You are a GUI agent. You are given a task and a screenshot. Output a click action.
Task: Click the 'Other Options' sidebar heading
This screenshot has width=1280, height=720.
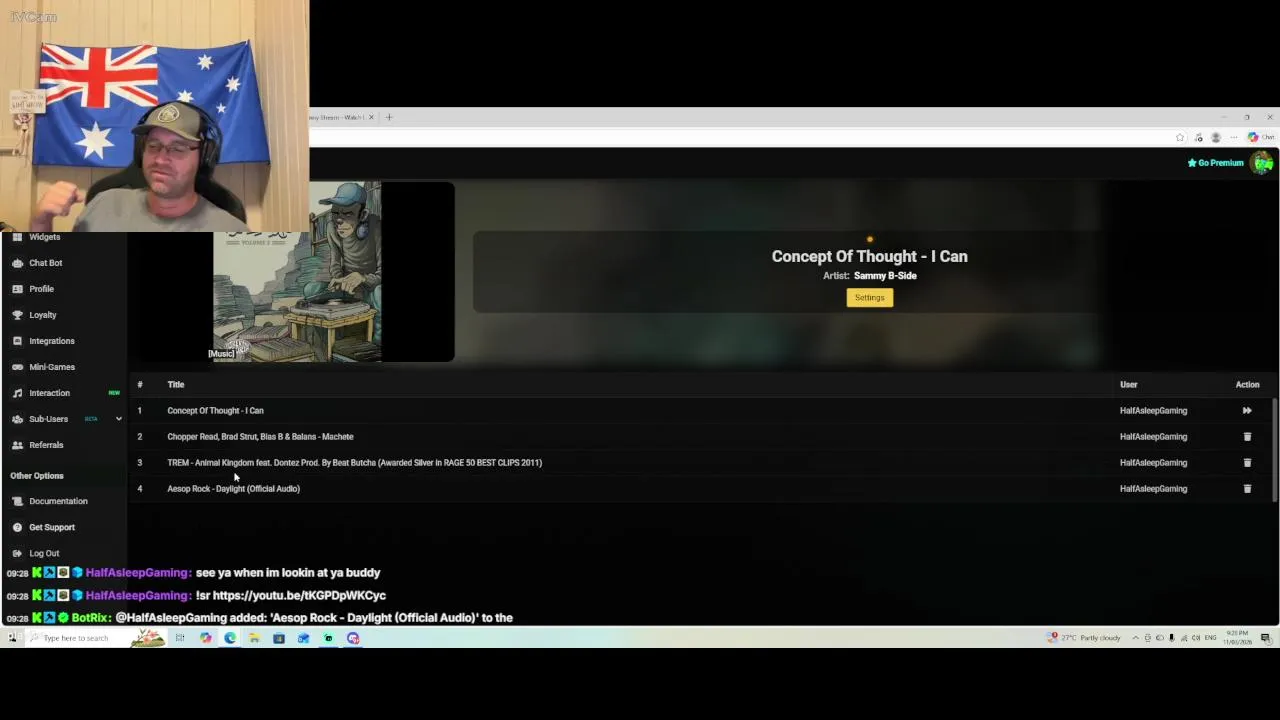pyautogui.click(x=36, y=476)
